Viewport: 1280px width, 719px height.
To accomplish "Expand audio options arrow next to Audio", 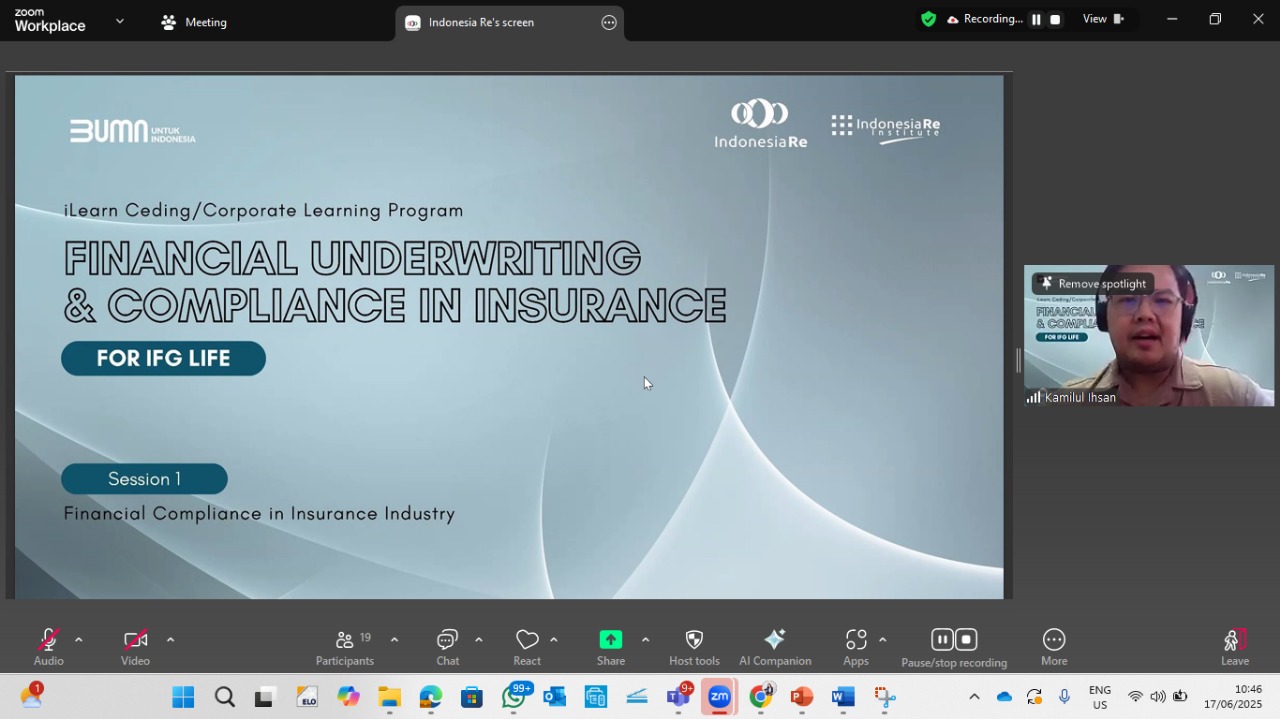I will (79, 640).
